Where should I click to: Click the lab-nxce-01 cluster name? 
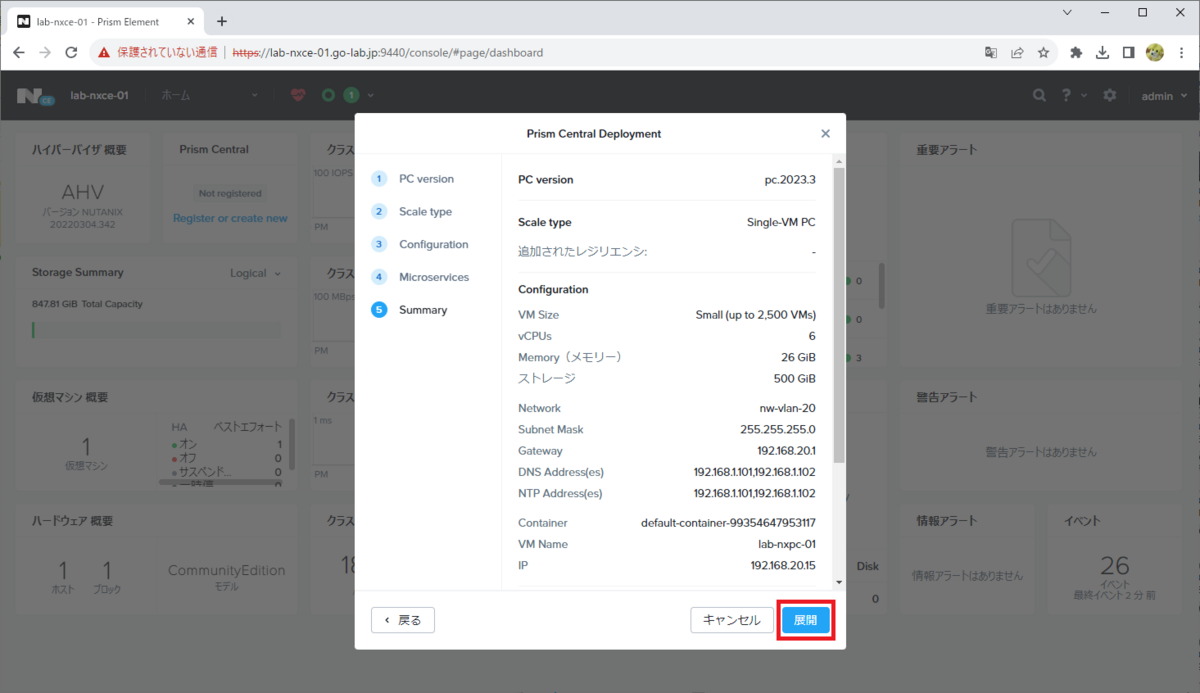point(99,96)
